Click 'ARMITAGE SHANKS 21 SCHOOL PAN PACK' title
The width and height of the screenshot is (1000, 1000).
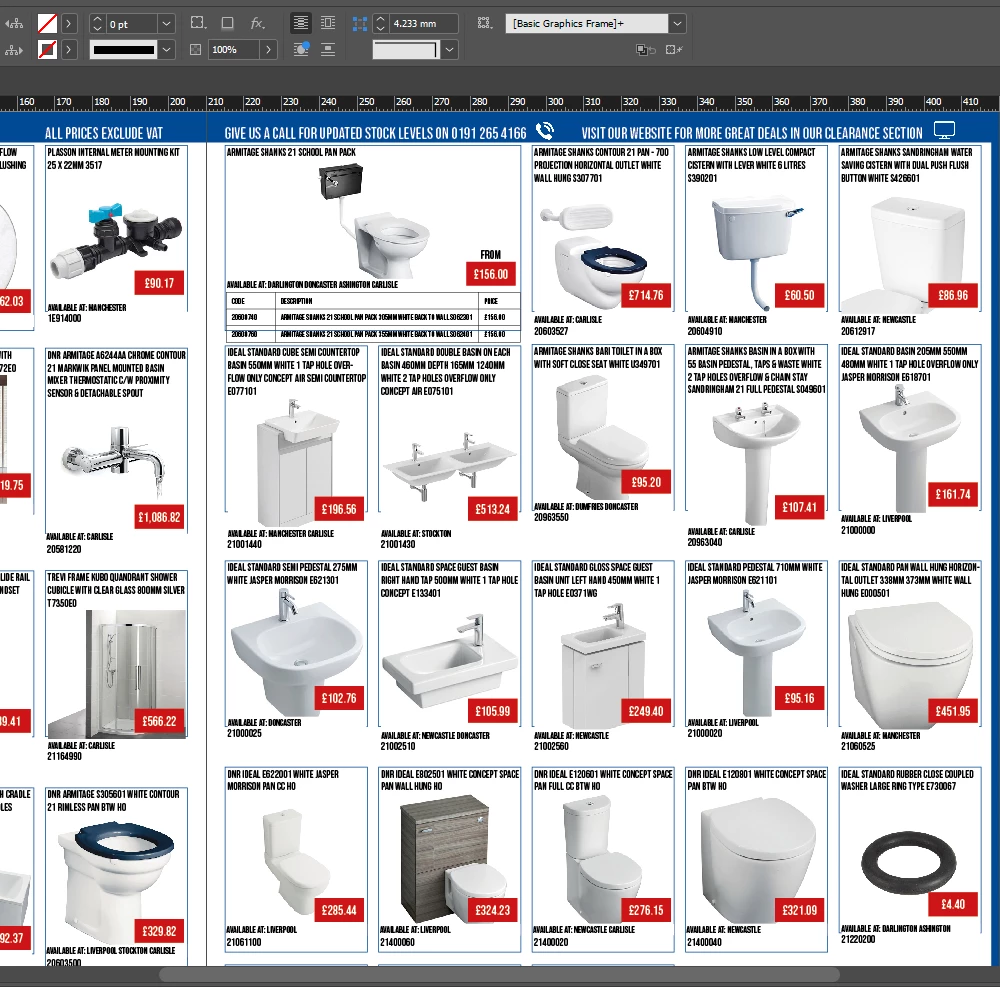(291, 152)
